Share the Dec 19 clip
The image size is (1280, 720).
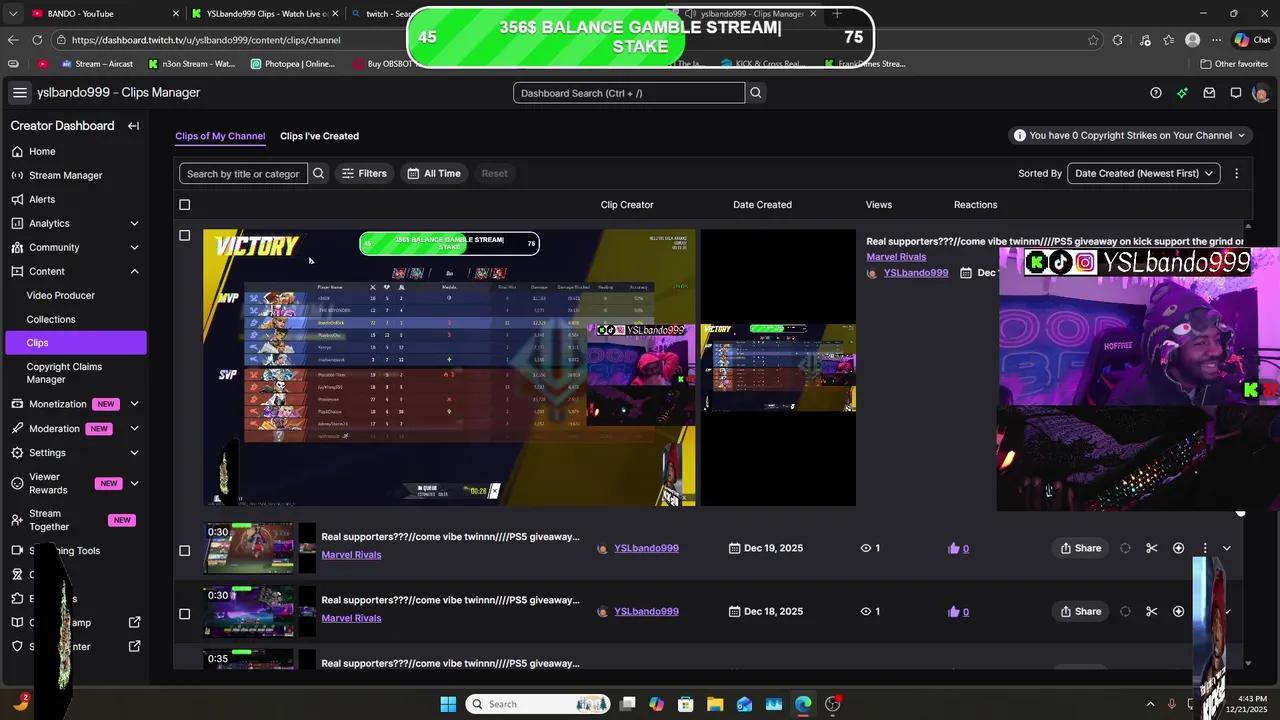(1081, 548)
